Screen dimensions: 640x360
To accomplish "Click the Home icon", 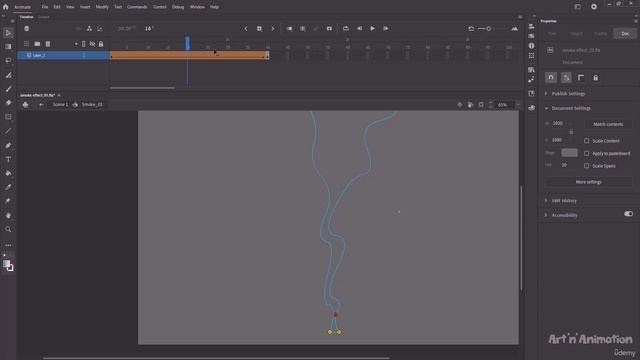I will [x=5, y=7].
